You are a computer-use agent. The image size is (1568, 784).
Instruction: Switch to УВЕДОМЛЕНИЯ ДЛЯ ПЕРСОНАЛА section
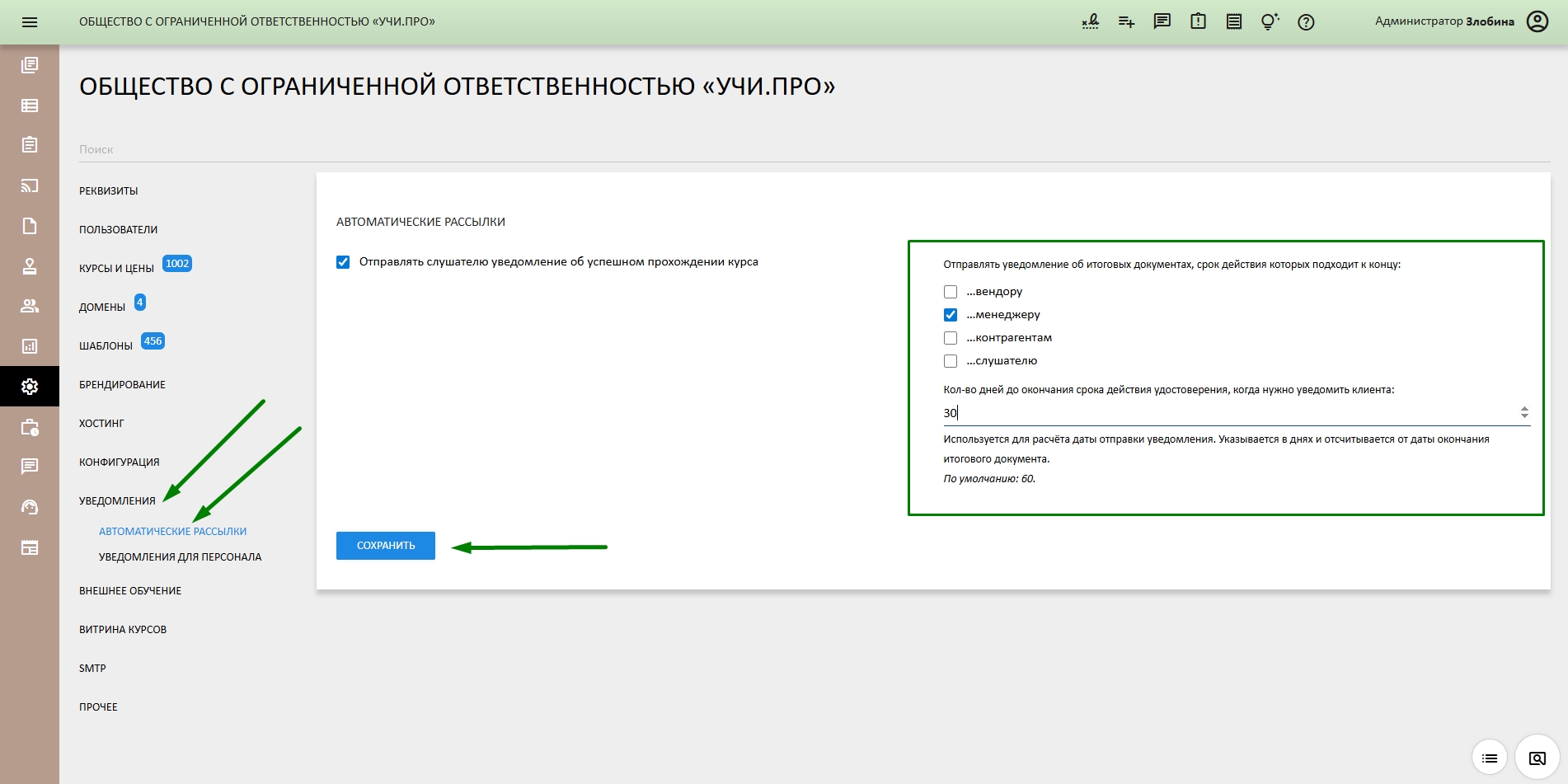click(180, 556)
